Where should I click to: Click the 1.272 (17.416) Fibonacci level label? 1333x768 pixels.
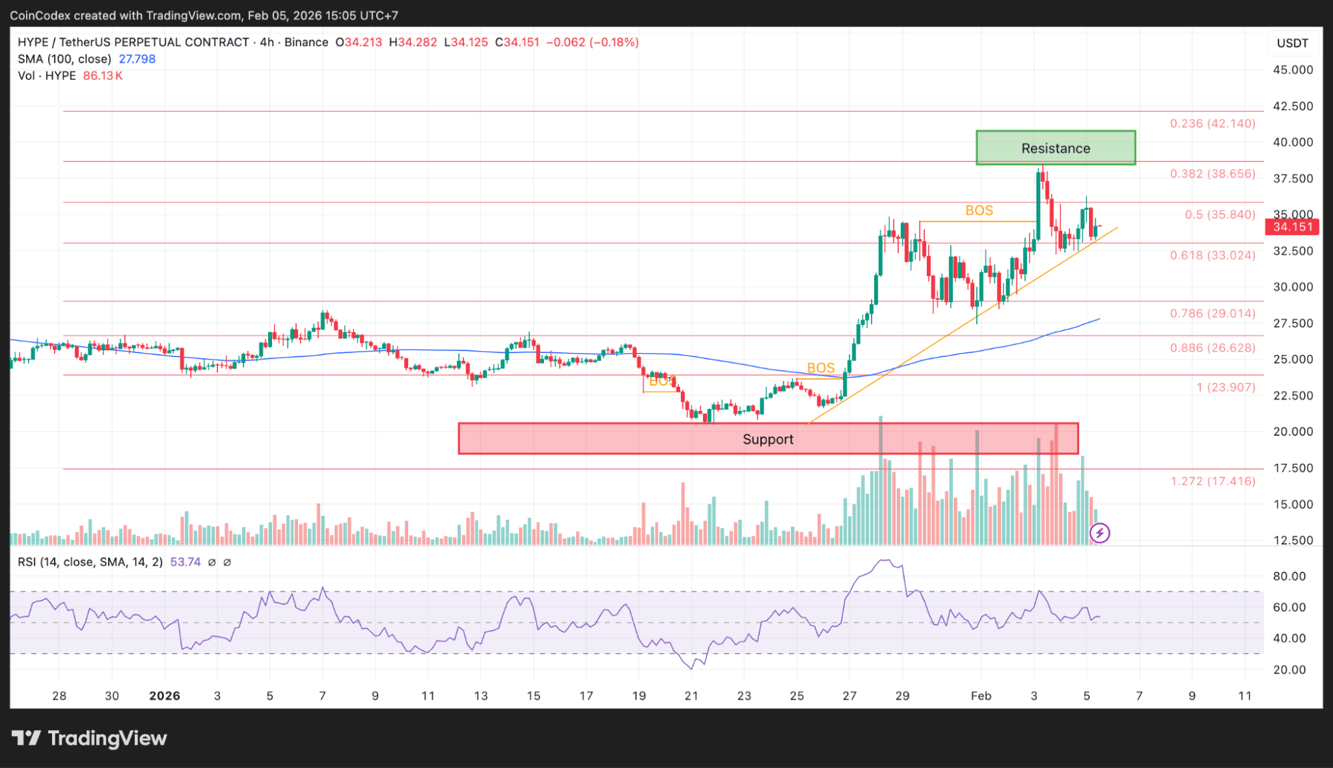coord(1212,481)
